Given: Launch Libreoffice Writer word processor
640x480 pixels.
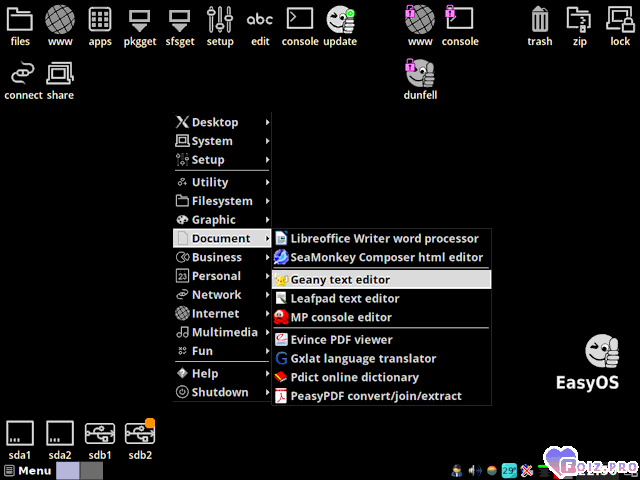Looking at the screenshot, I should point(382,238).
